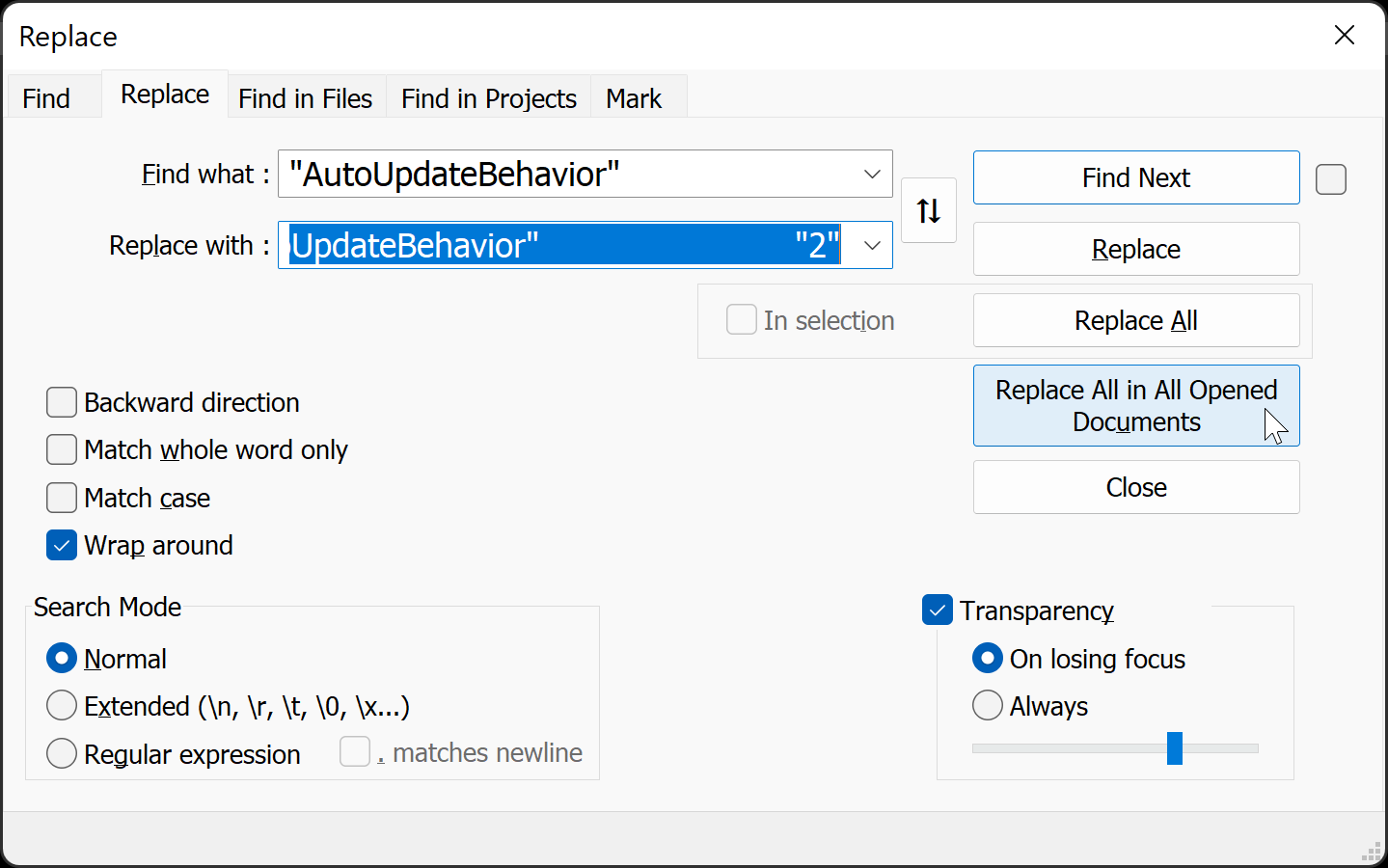
Task: Set transparency to Always
Action: pyautogui.click(x=988, y=706)
